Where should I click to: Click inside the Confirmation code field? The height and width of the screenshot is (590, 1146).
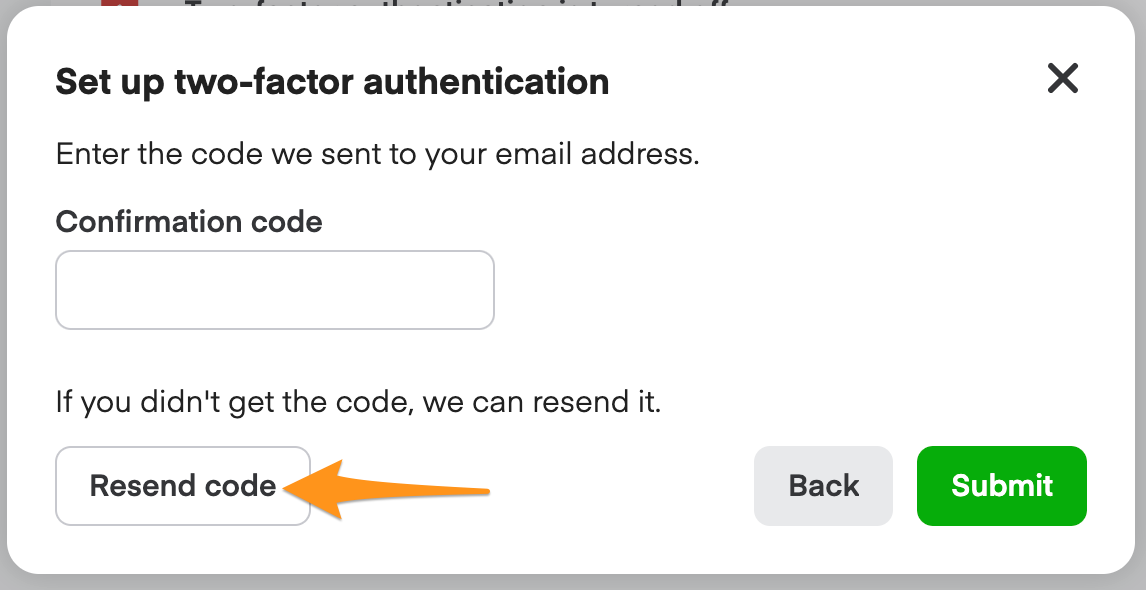(275, 289)
